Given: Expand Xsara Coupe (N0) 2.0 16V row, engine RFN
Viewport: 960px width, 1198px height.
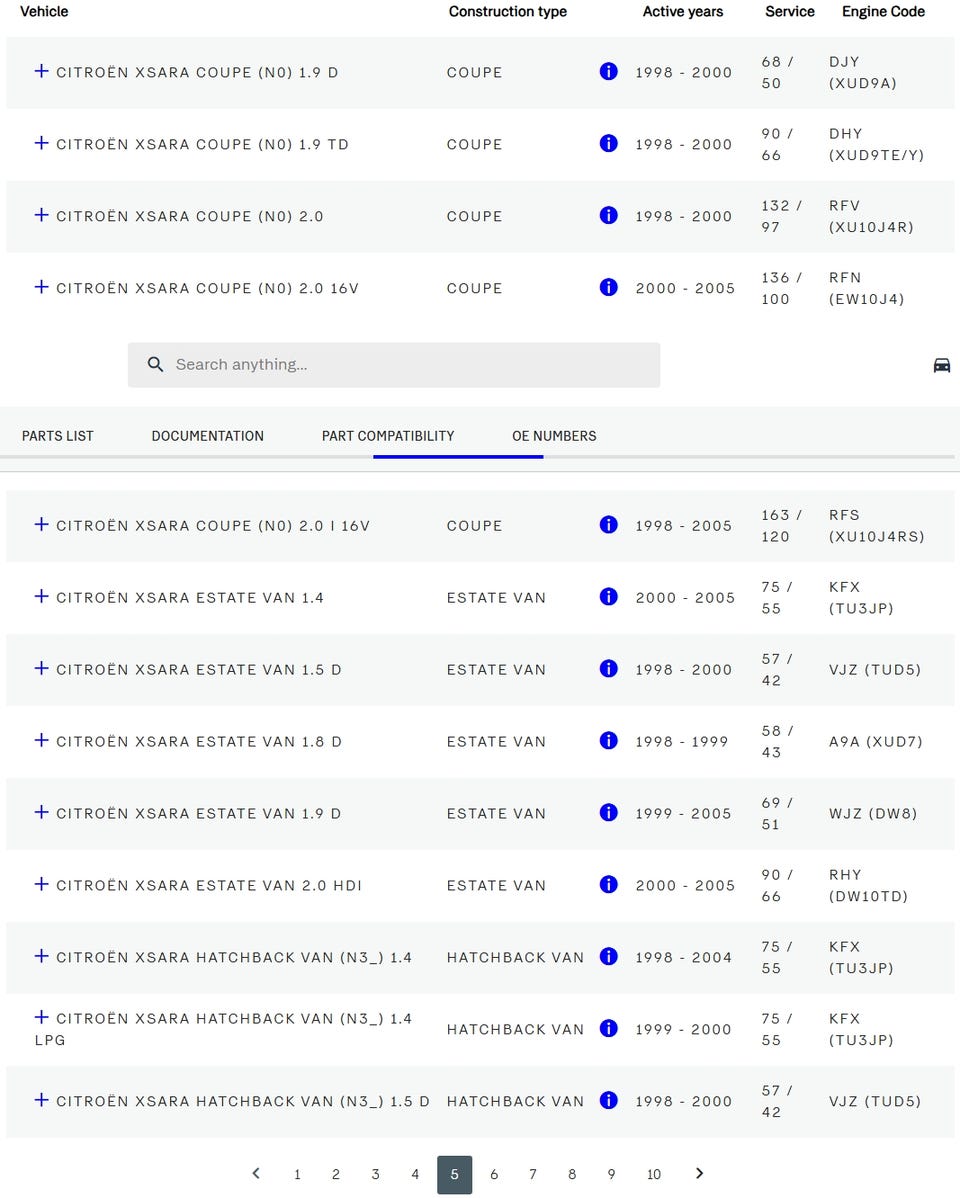Looking at the screenshot, I should click(41, 287).
